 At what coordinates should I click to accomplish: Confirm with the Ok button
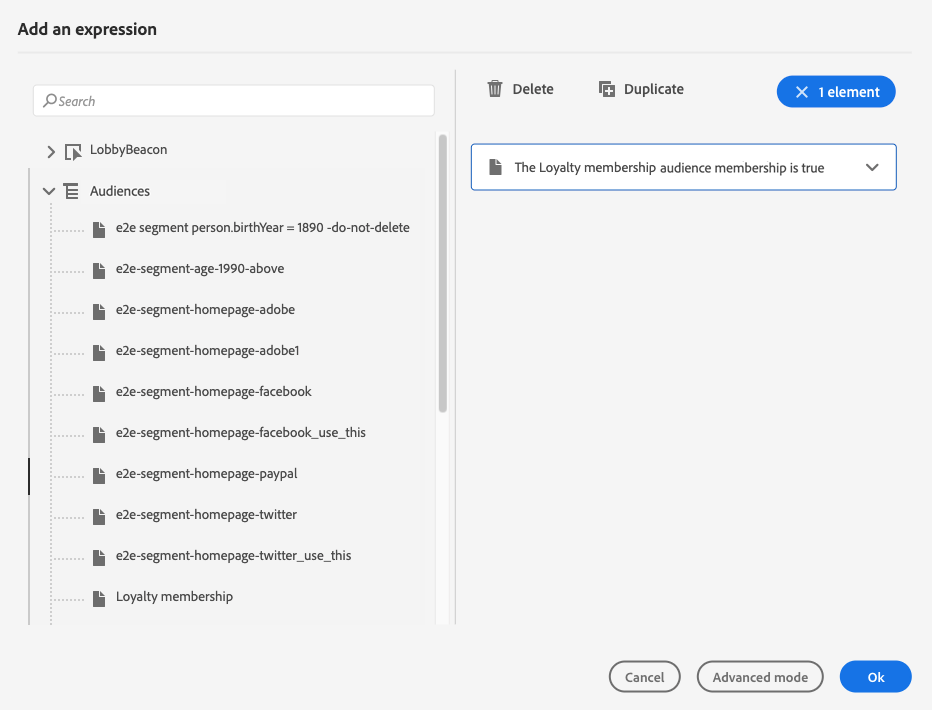(875, 677)
